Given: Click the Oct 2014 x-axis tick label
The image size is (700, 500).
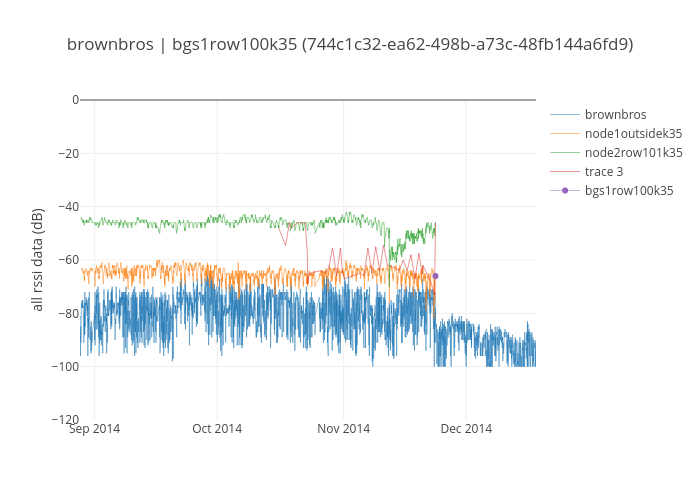Looking at the screenshot, I should click(217, 429).
